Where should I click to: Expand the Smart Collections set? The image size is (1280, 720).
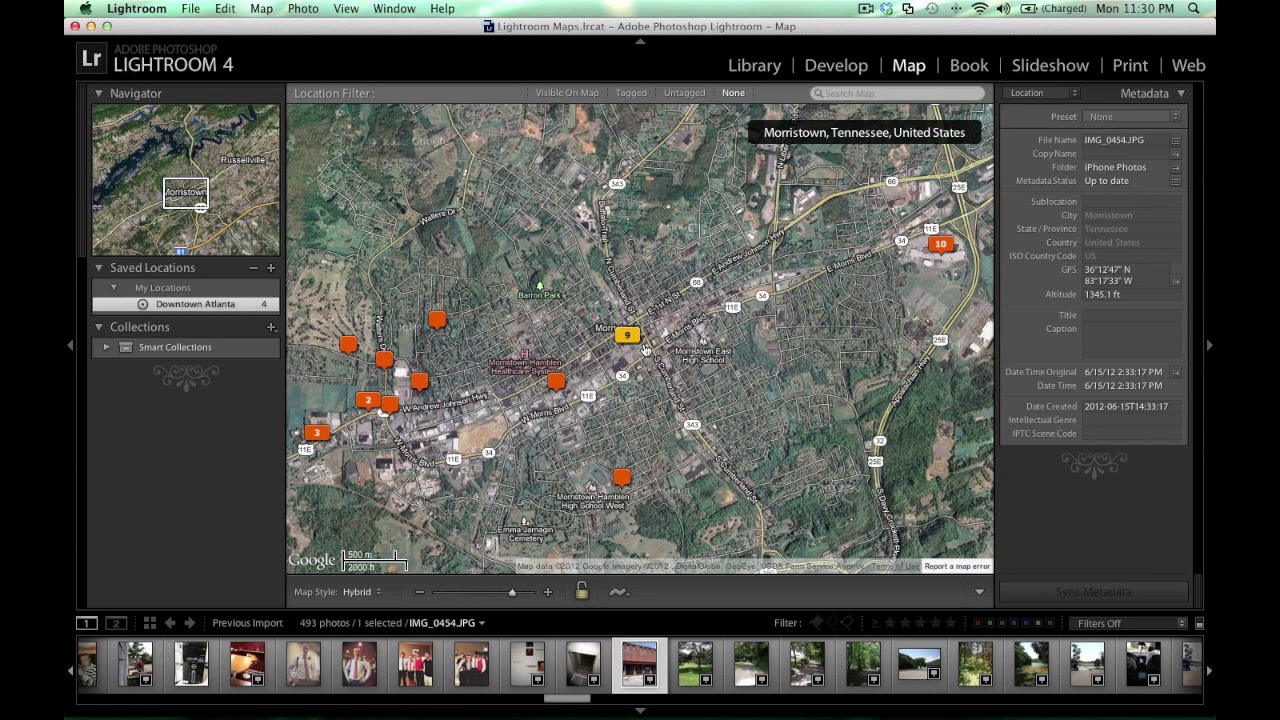106,347
